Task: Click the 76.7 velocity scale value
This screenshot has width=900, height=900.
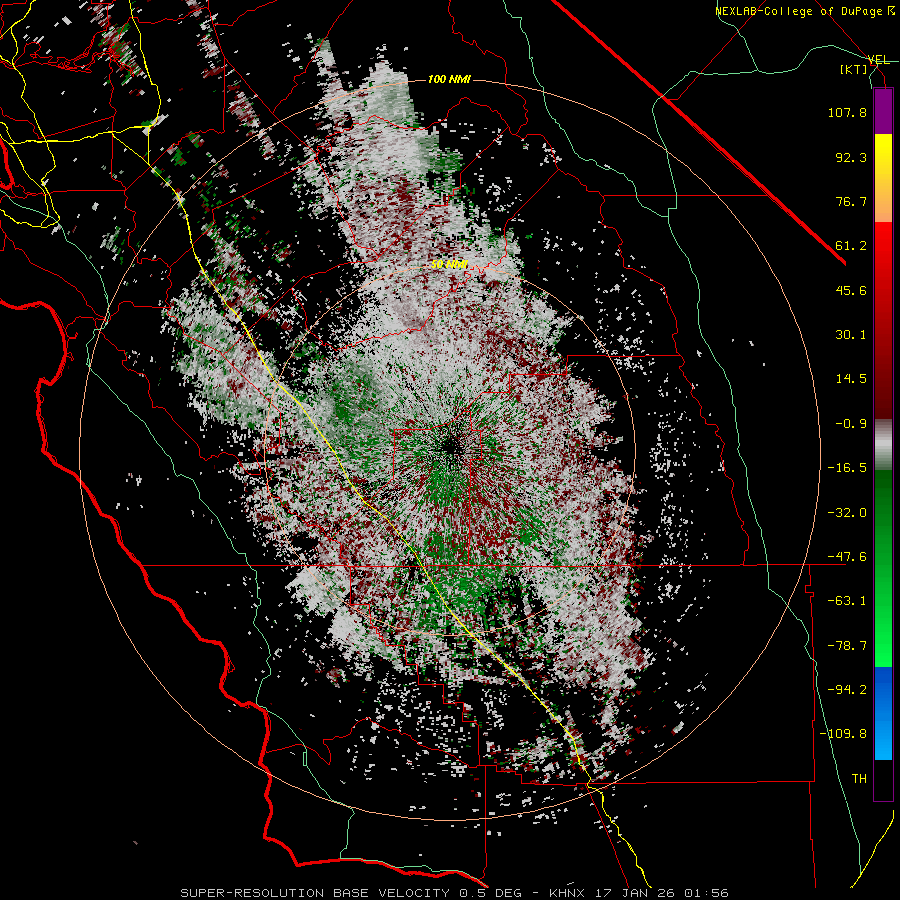Action: pyautogui.click(x=851, y=201)
